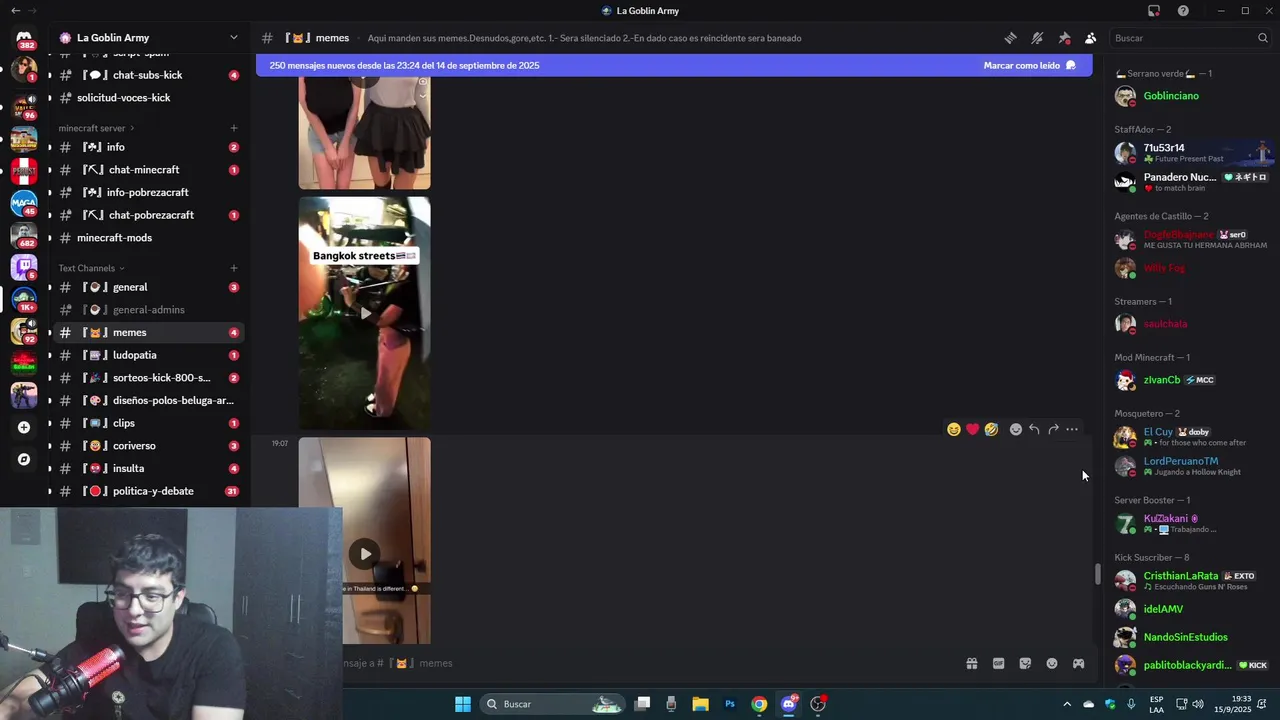This screenshot has width=1280, height=720.
Task: Go back with the title bar arrow
Action: click(15, 11)
